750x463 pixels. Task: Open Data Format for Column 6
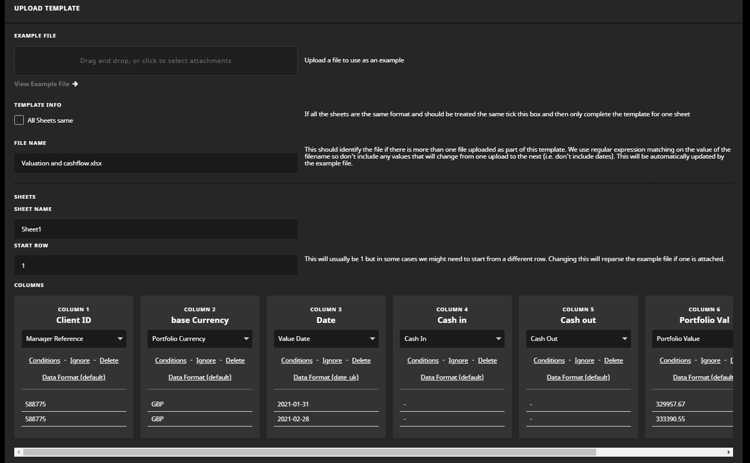coord(703,377)
